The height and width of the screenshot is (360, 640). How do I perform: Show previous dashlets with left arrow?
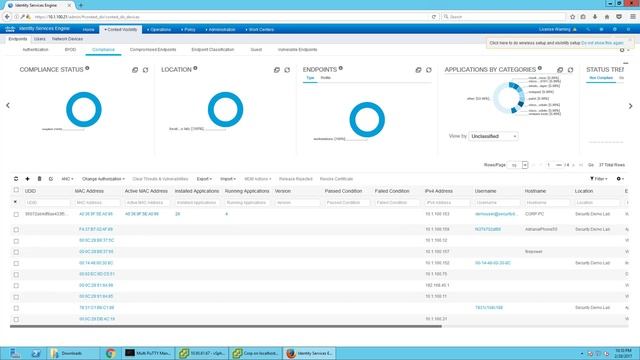[x=8, y=105]
